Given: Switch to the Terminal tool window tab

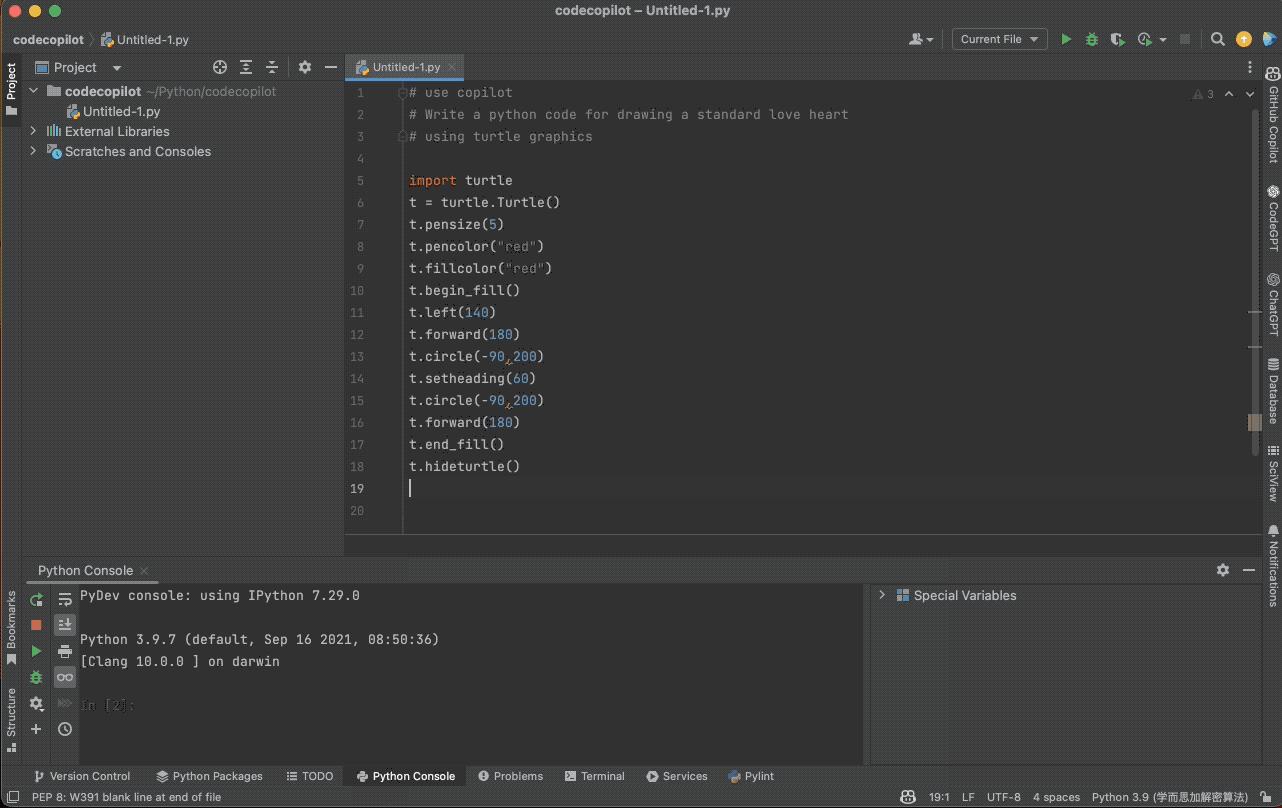Looking at the screenshot, I should coord(594,776).
